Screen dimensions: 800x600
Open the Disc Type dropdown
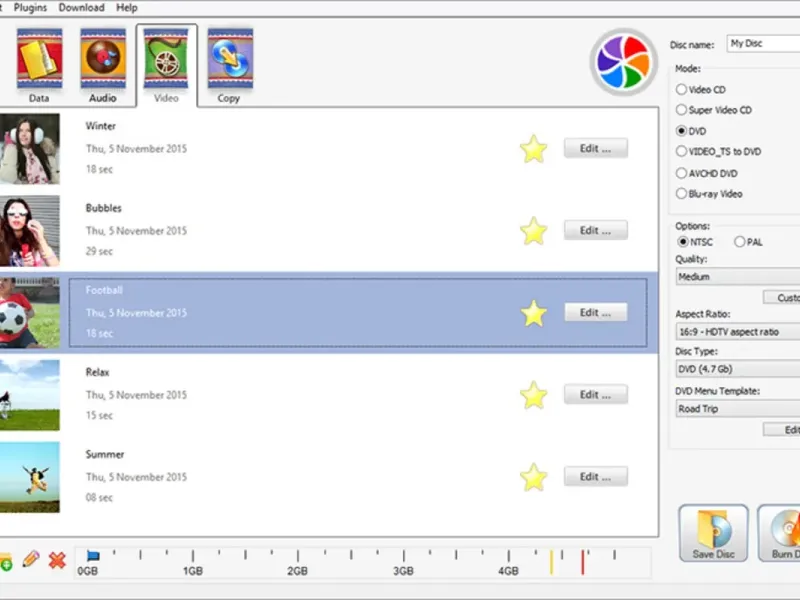coord(738,369)
